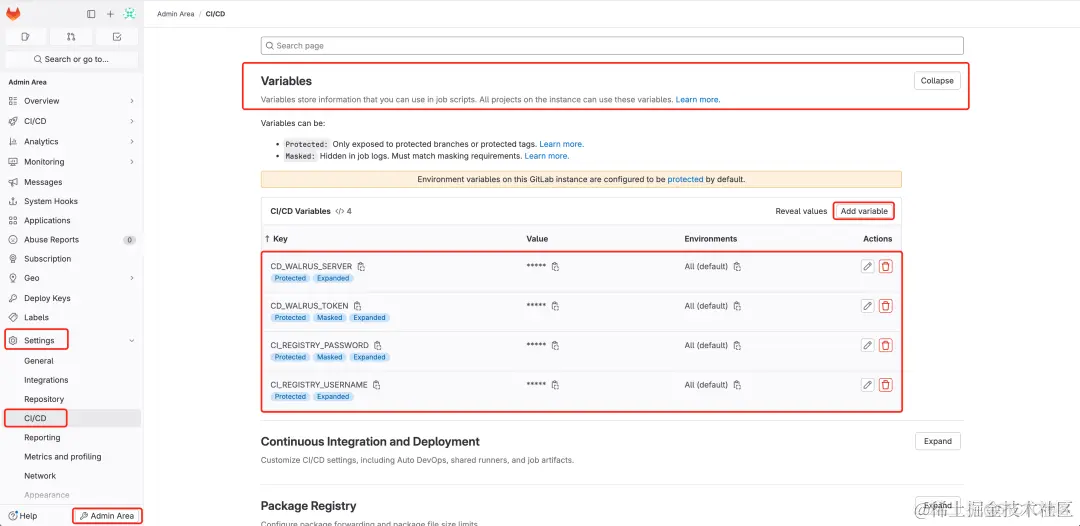Open the merge requests shortcut icon
Viewport: 1080px width, 526px height.
tap(71, 36)
